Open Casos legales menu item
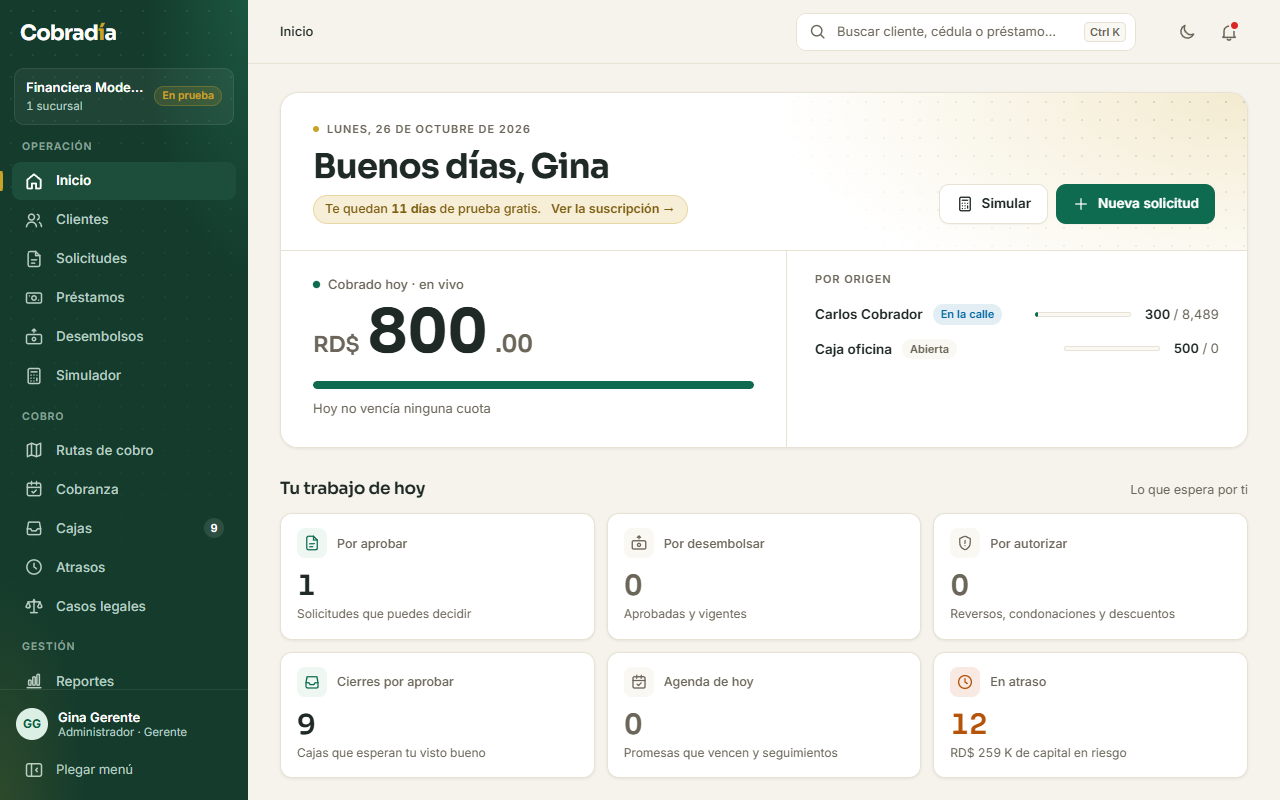The image size is (1280, 800). pos(124,607)
